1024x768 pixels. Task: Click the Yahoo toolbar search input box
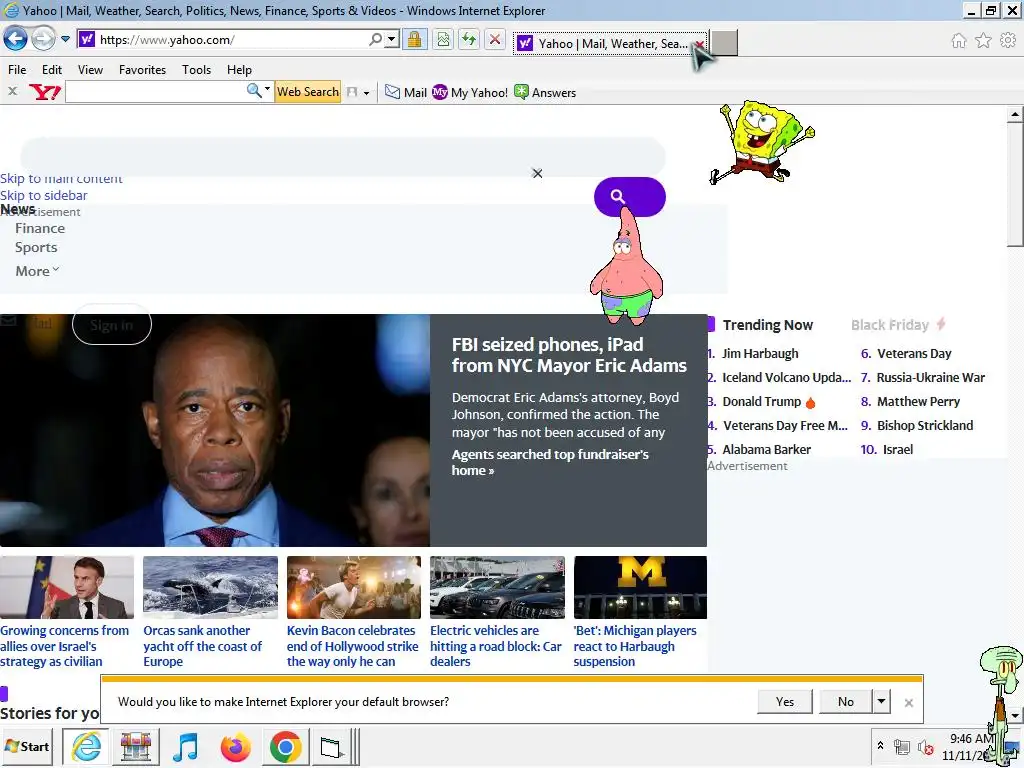point(155,91)
